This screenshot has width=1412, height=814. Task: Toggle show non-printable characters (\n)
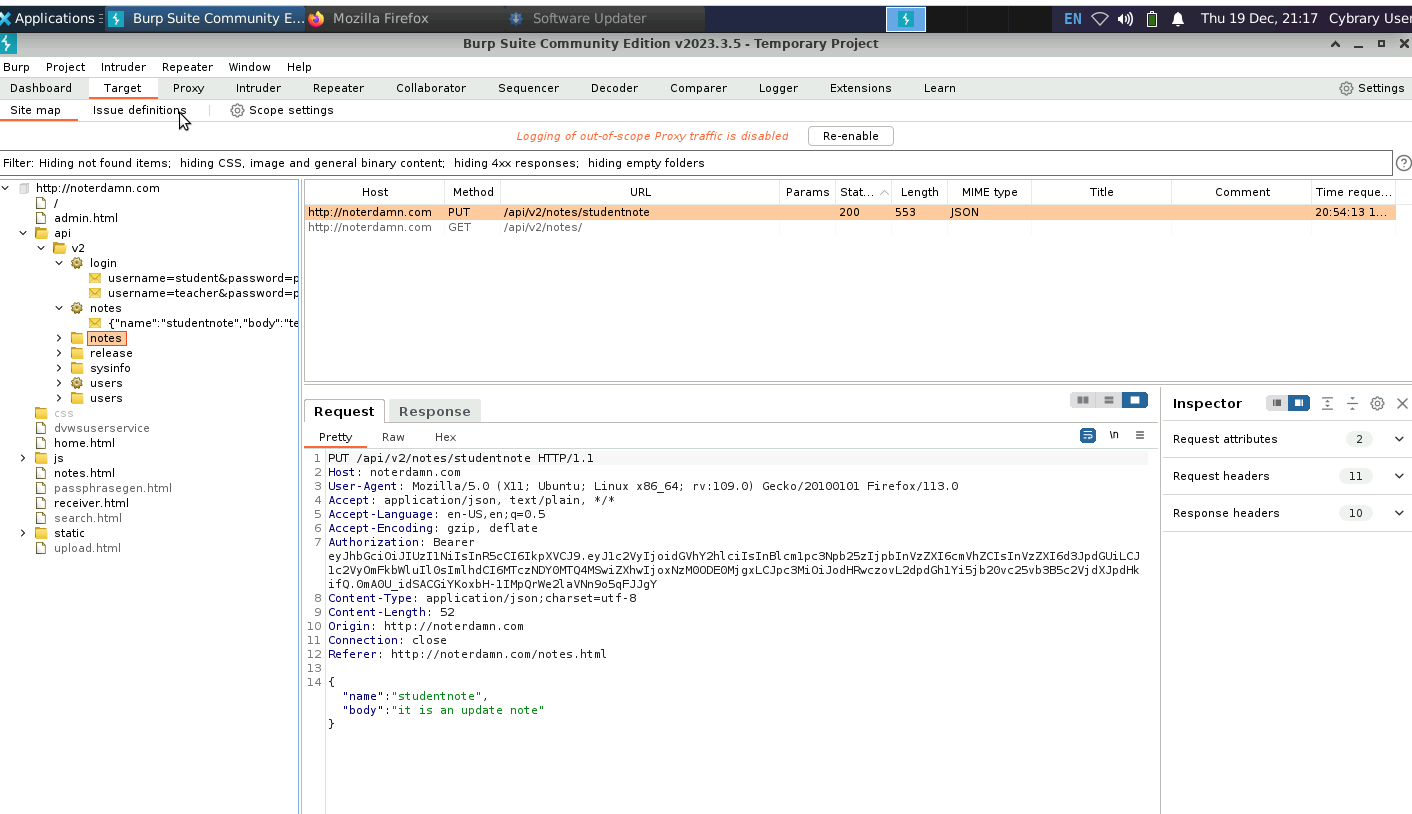[1114, 436]
